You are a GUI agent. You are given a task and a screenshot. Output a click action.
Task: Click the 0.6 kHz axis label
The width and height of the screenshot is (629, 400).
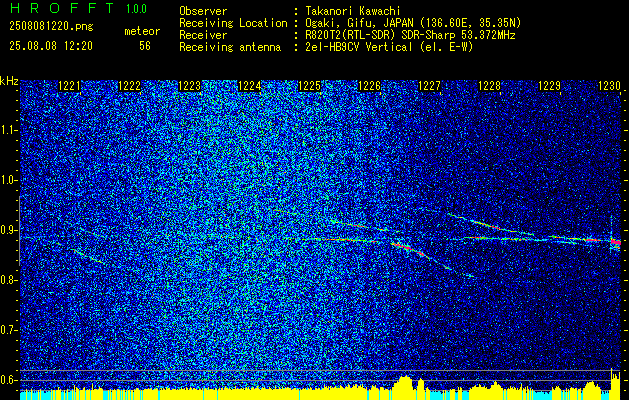tap(7, 380)
